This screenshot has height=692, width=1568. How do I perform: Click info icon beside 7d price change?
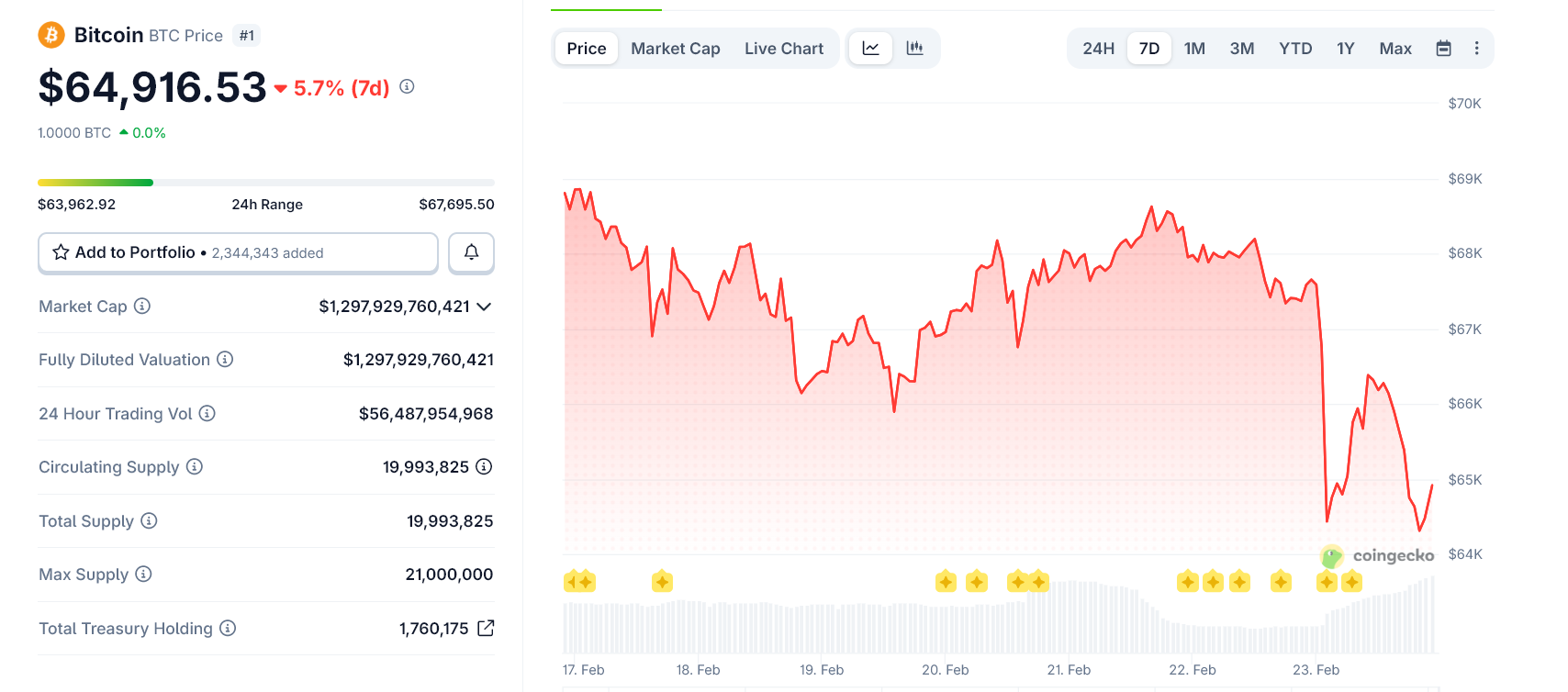[407, 86]
